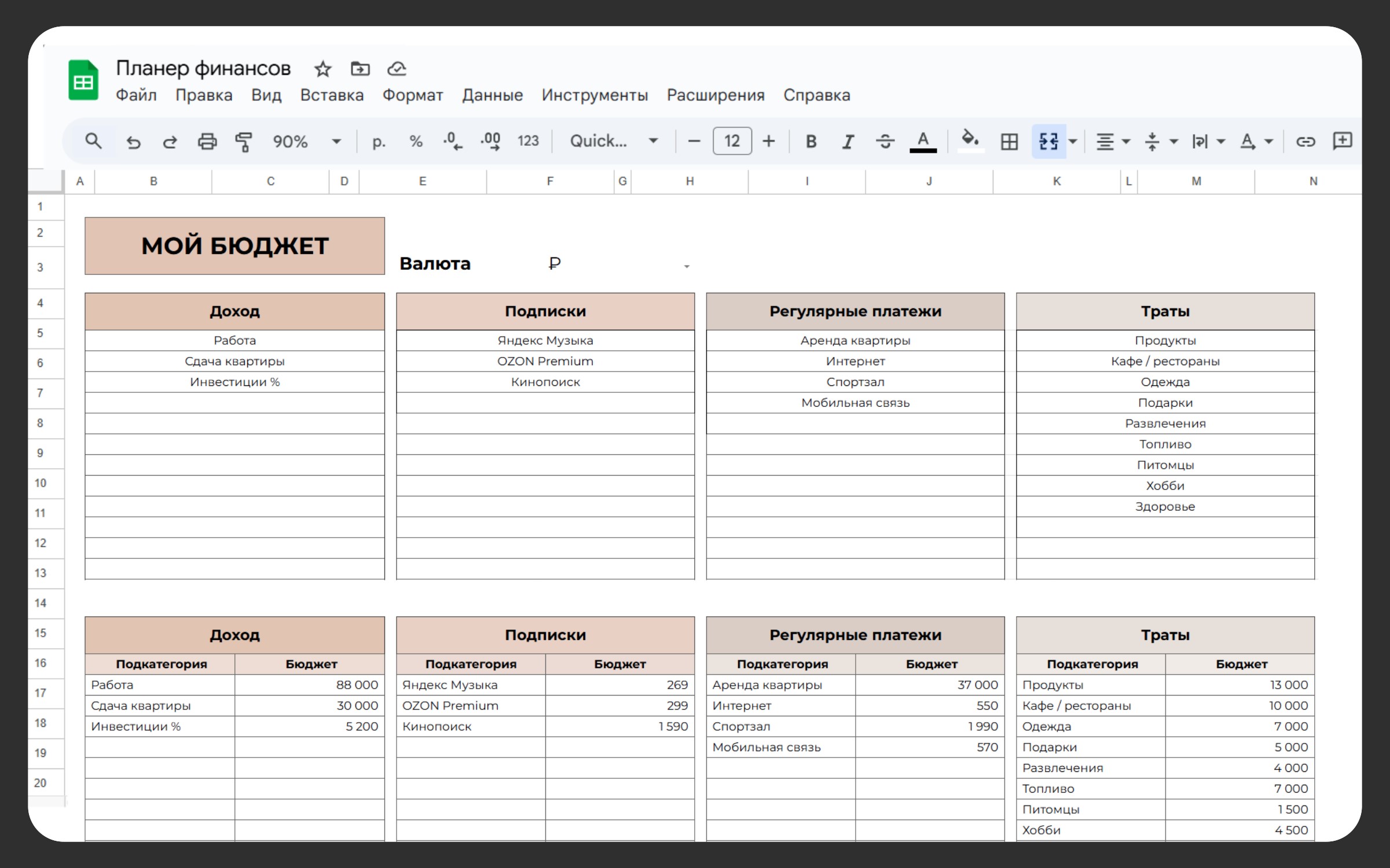Open text rotation dropdown
Viewport: 1390px width, 868px height.
tap(1256, 142)
